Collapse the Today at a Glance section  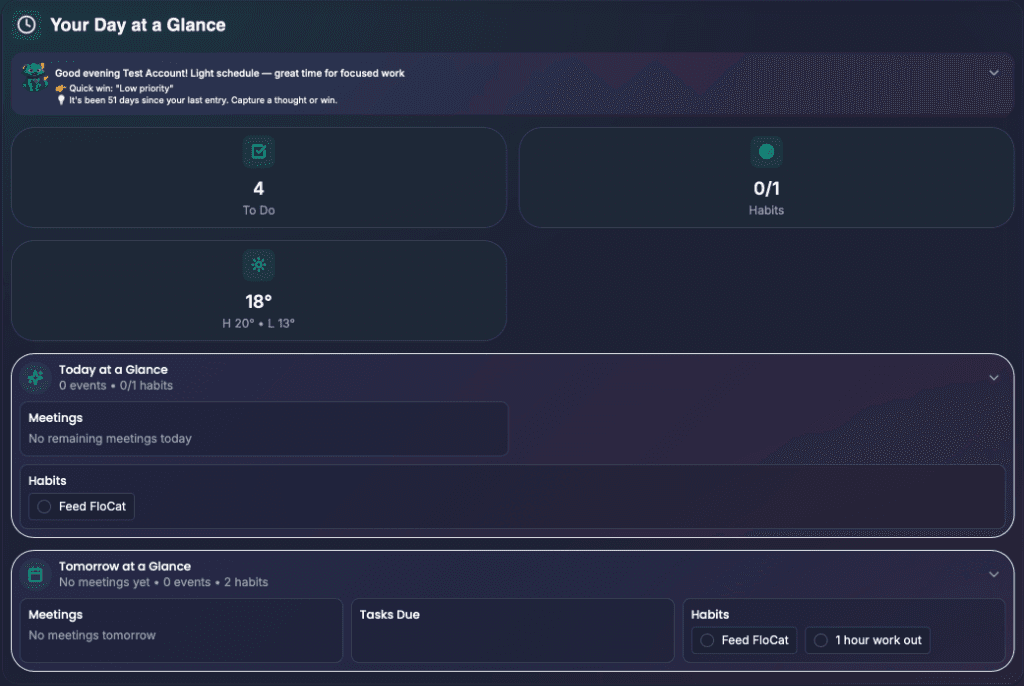click(993, 377)
